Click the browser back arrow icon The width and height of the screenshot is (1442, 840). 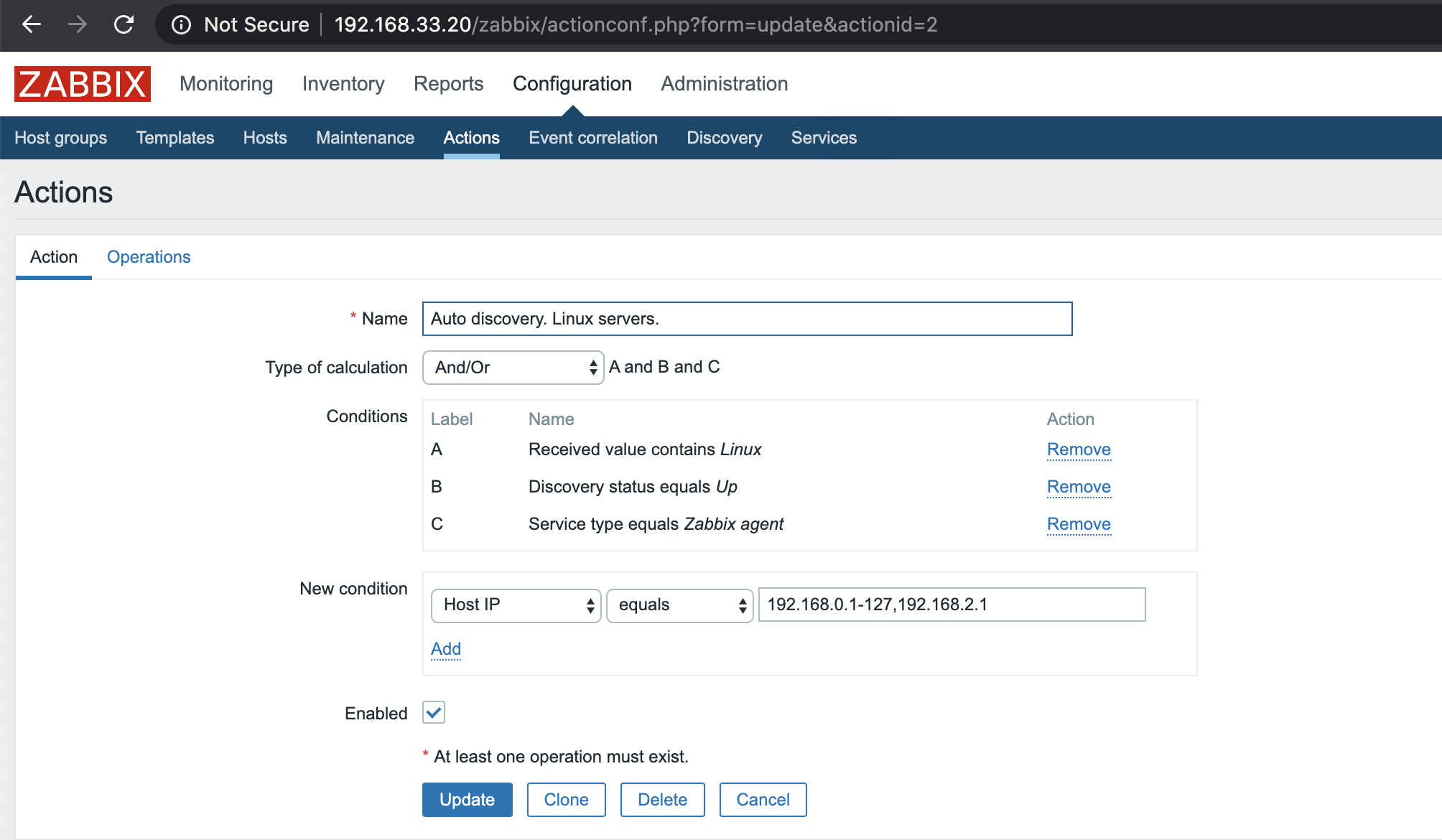(32, 24)
